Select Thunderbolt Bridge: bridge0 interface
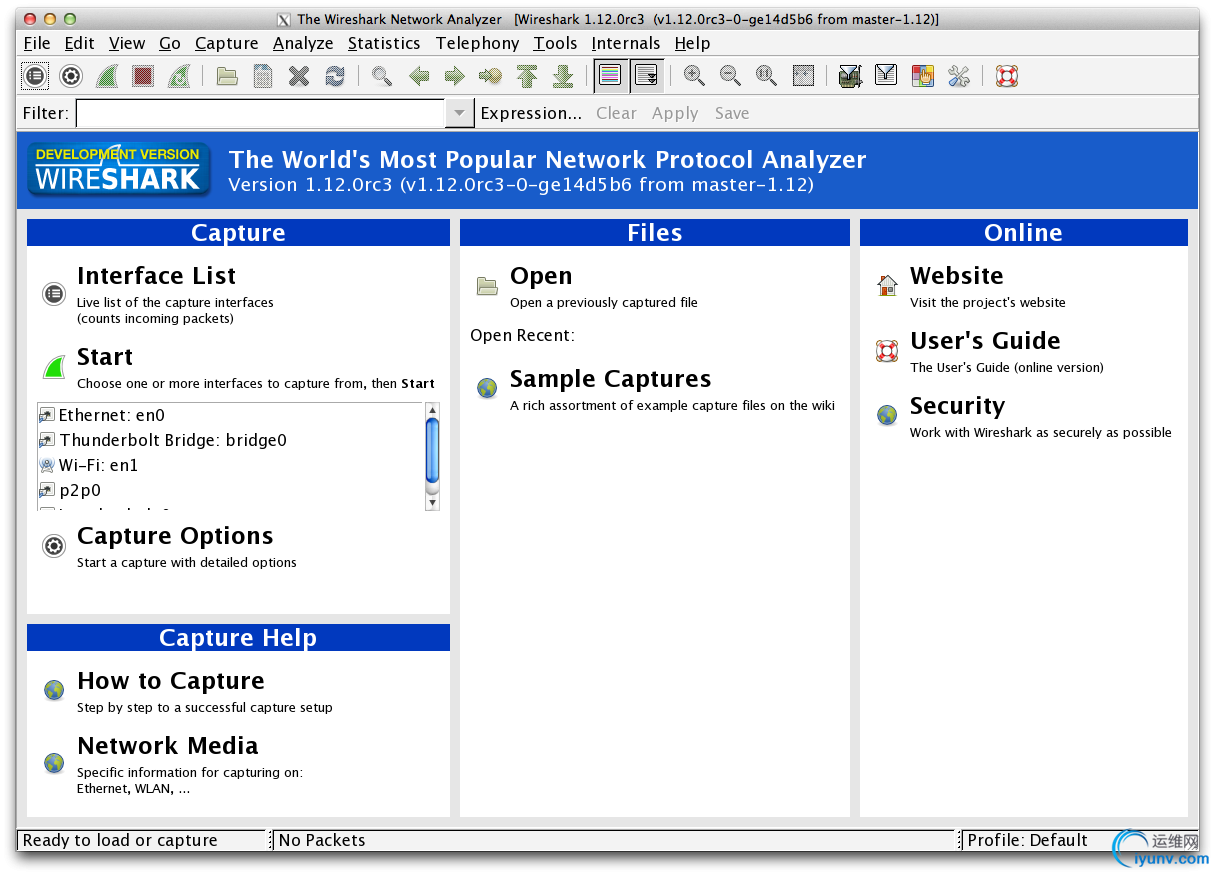 pos(173,440)
